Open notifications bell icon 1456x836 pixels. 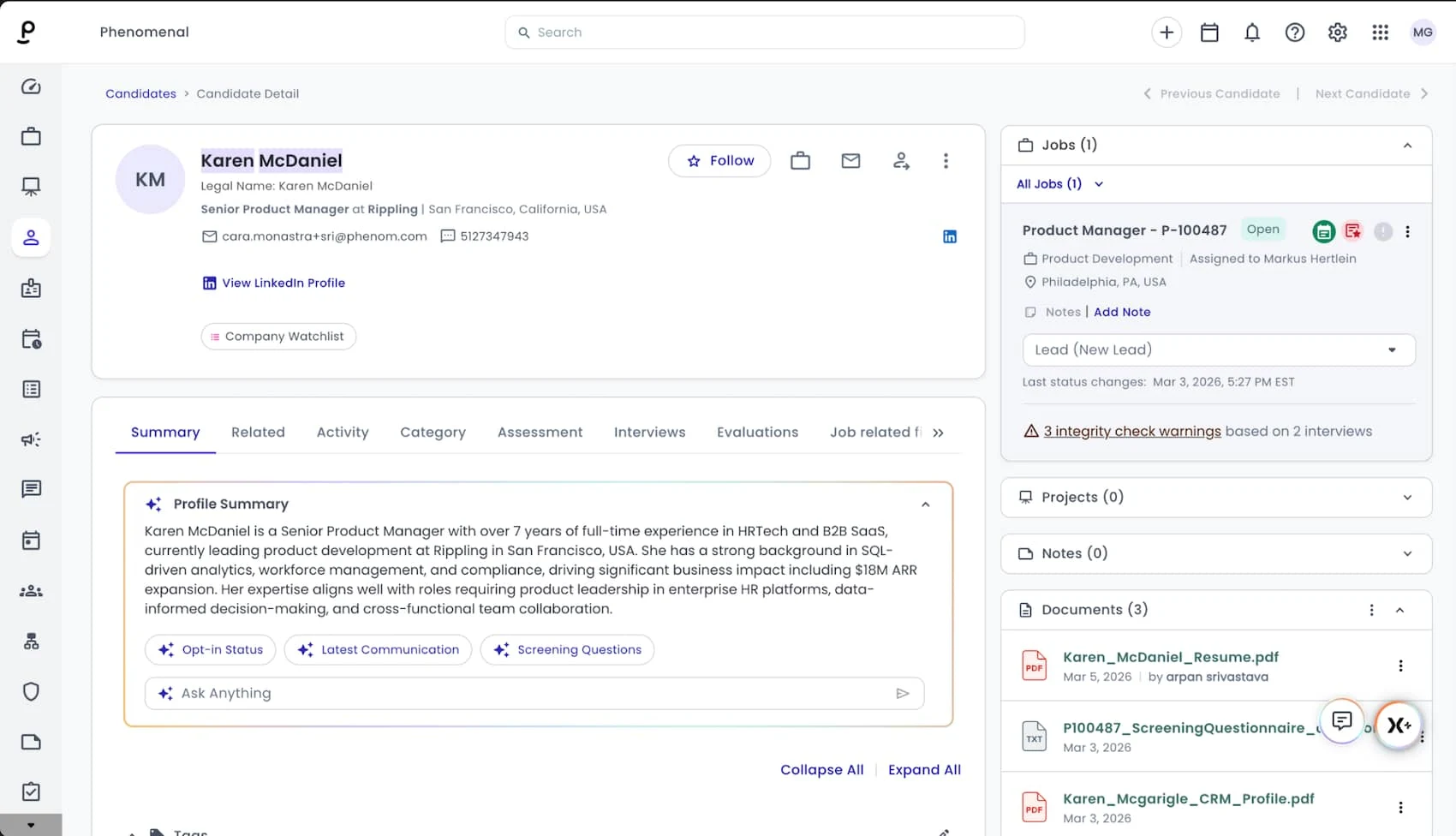pos(1252,33)
